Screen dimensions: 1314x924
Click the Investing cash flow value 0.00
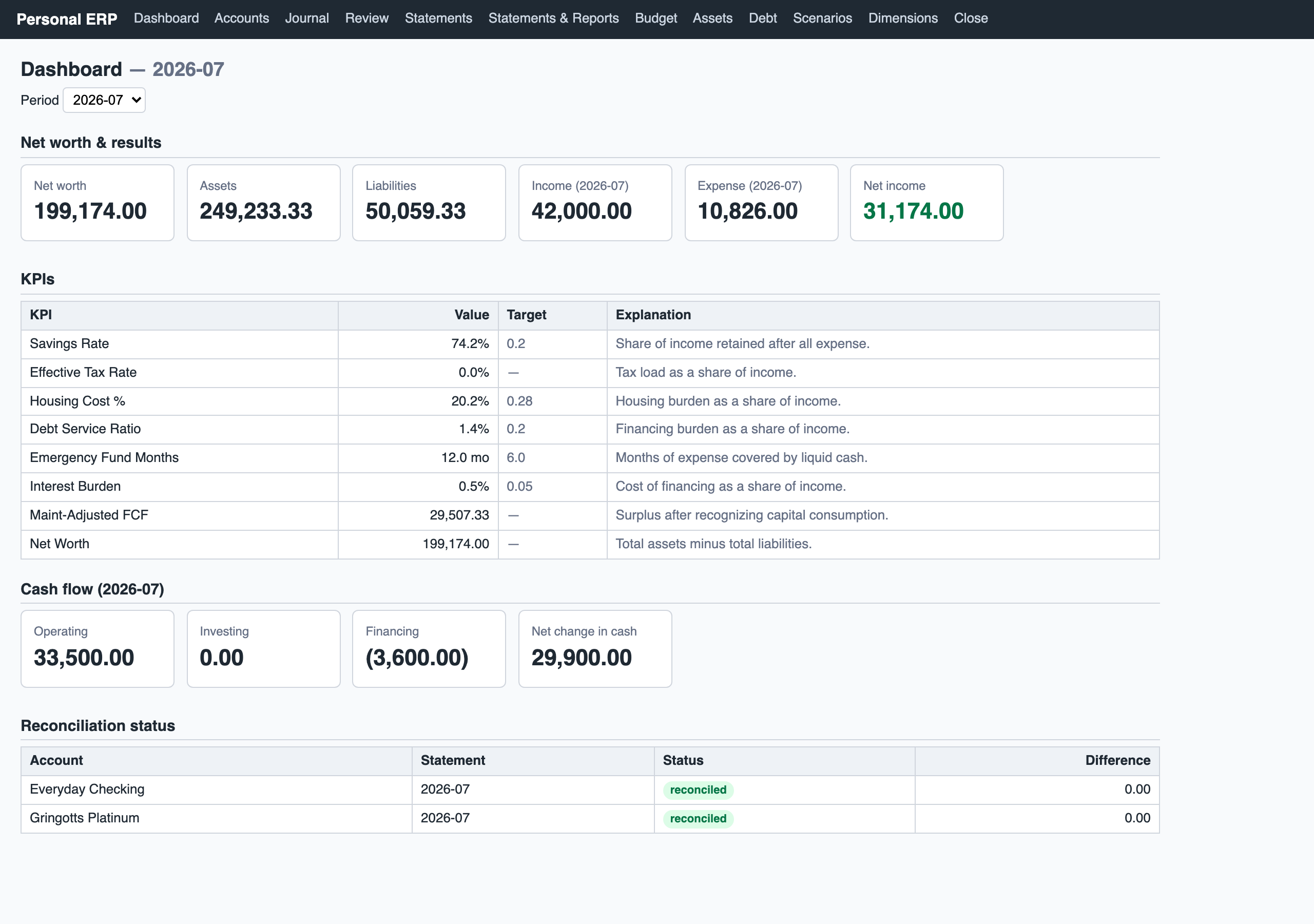coord(221,658)
